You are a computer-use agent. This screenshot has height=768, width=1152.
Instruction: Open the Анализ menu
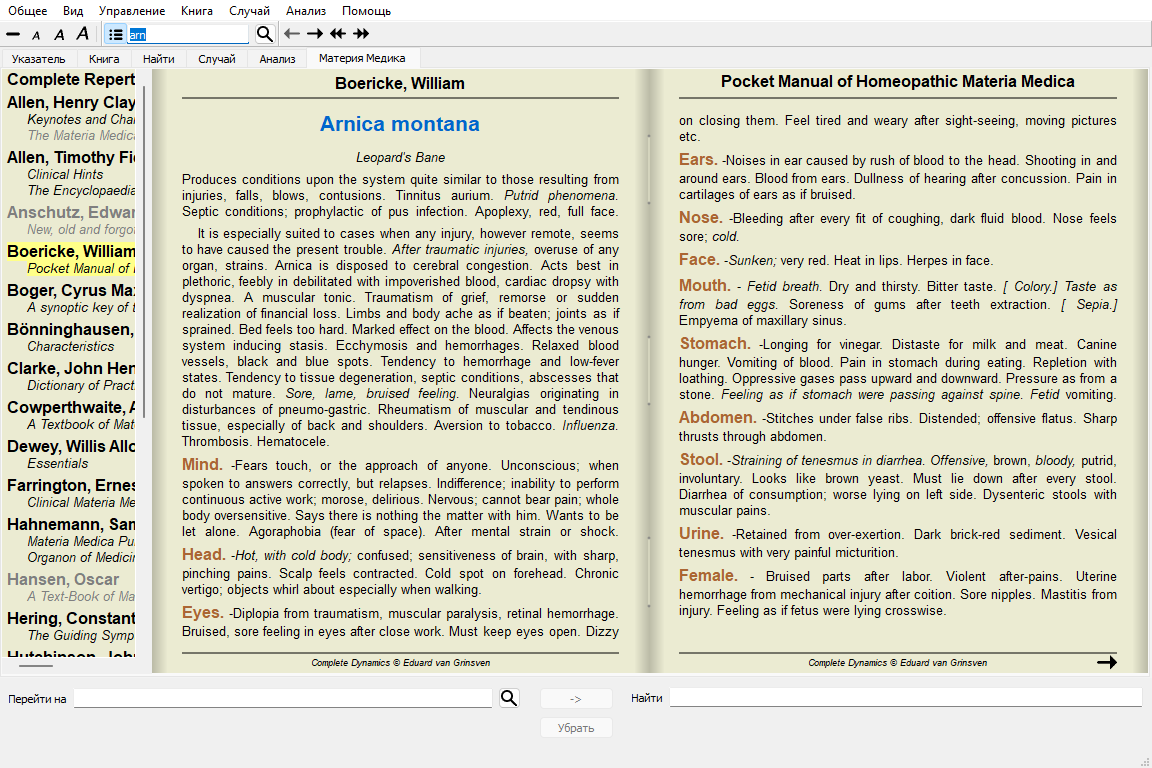305,11
